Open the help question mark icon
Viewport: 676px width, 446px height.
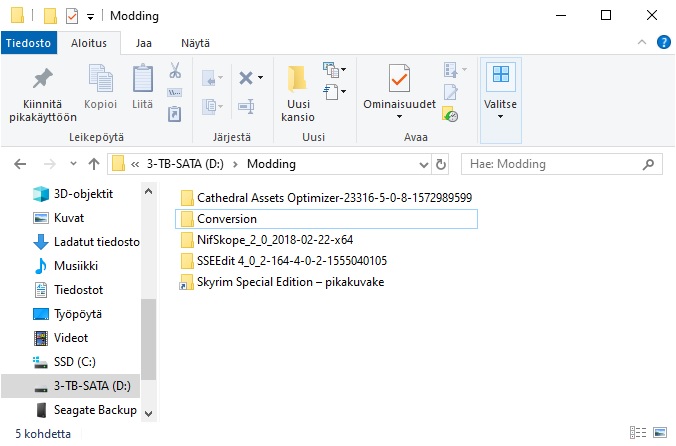pos(663,42)
